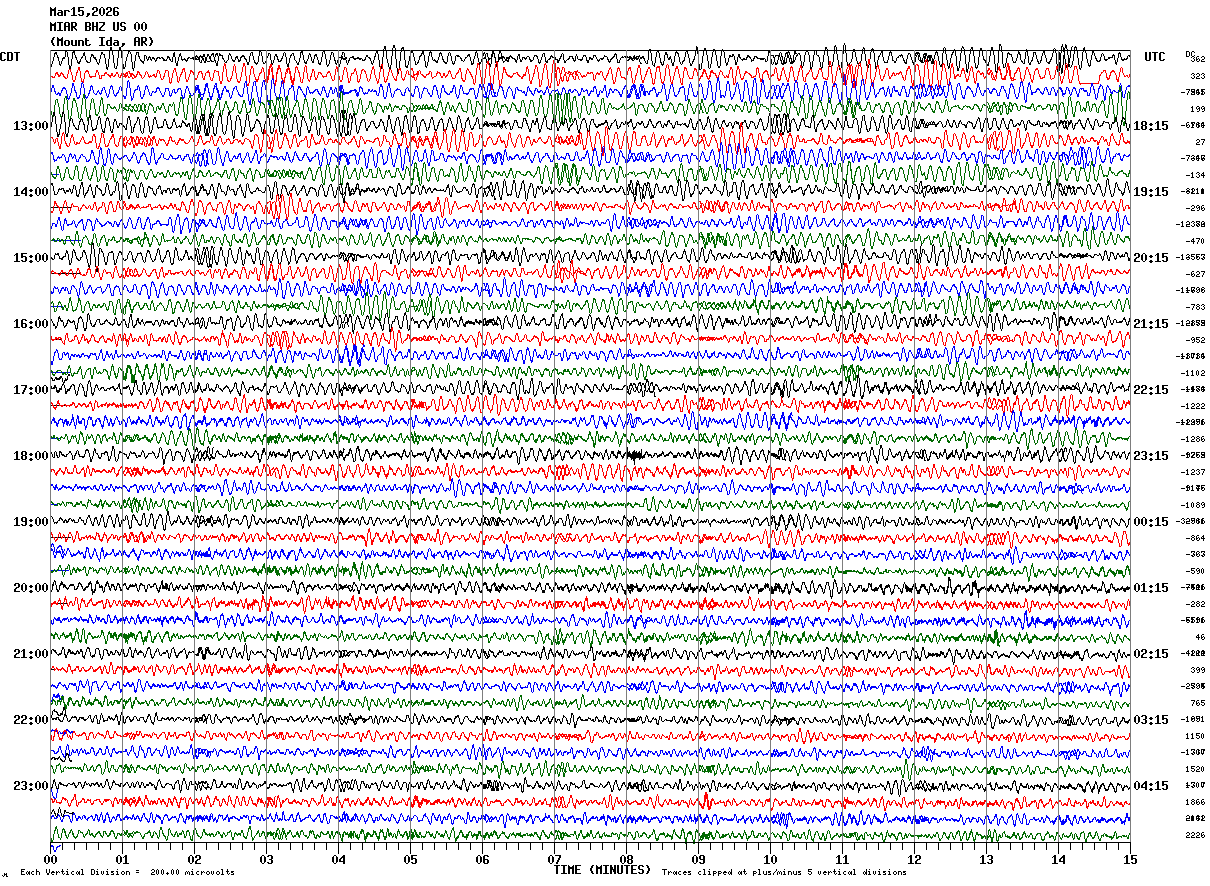Click the DC offset value -296

[x=1195, y=208]
